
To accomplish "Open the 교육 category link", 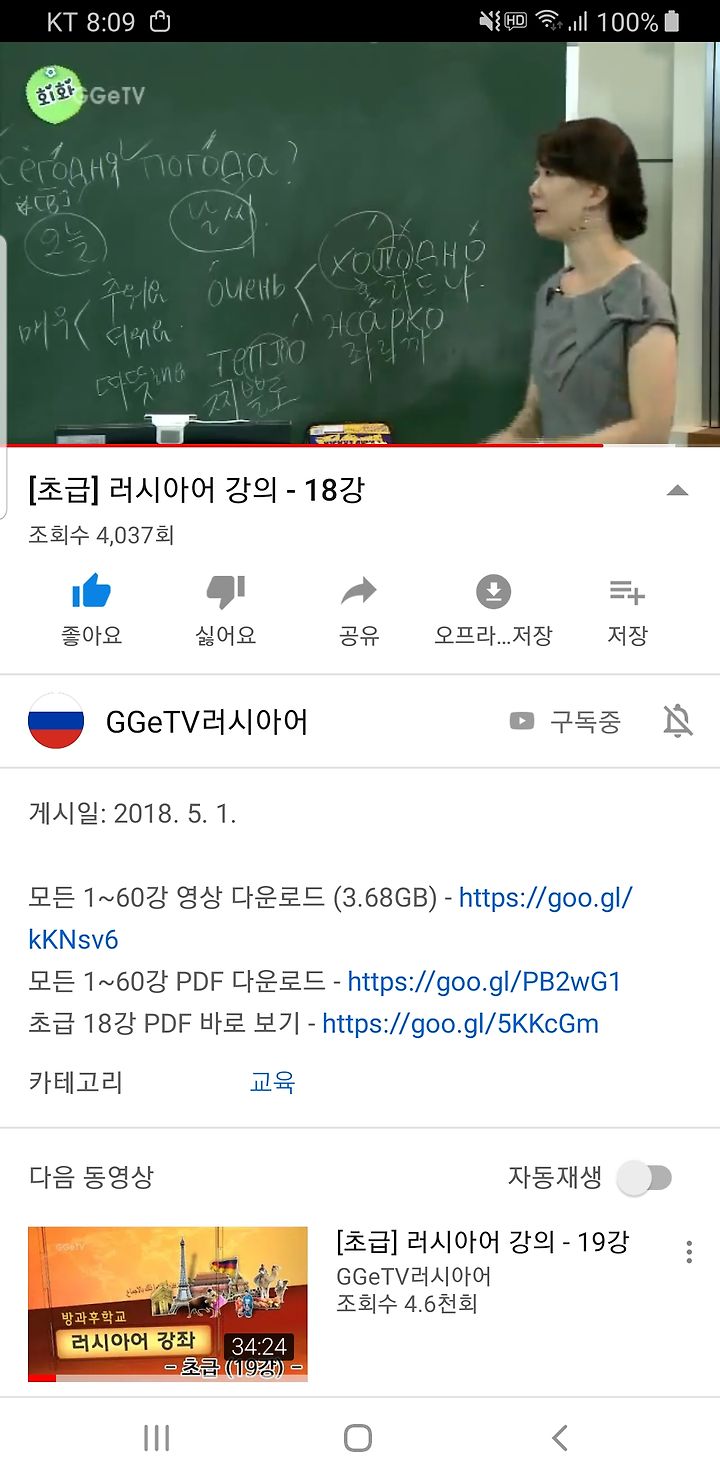I will (272, 1082).
